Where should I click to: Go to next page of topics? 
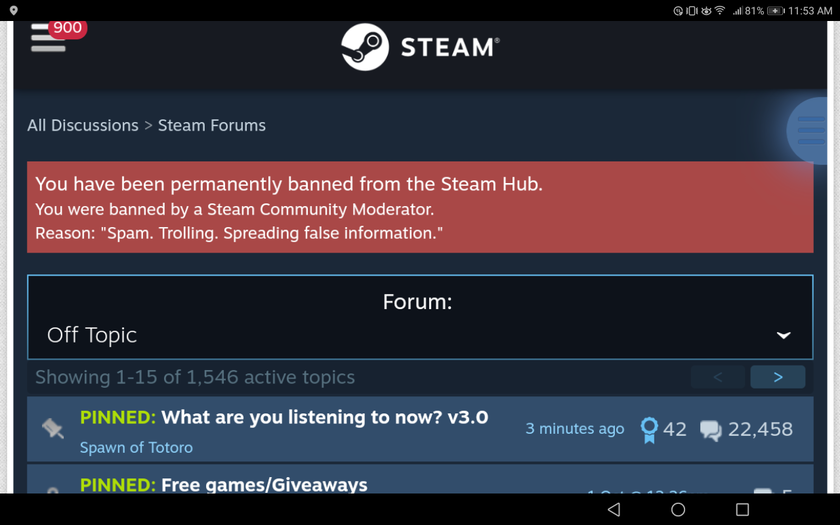coord(777,377)
